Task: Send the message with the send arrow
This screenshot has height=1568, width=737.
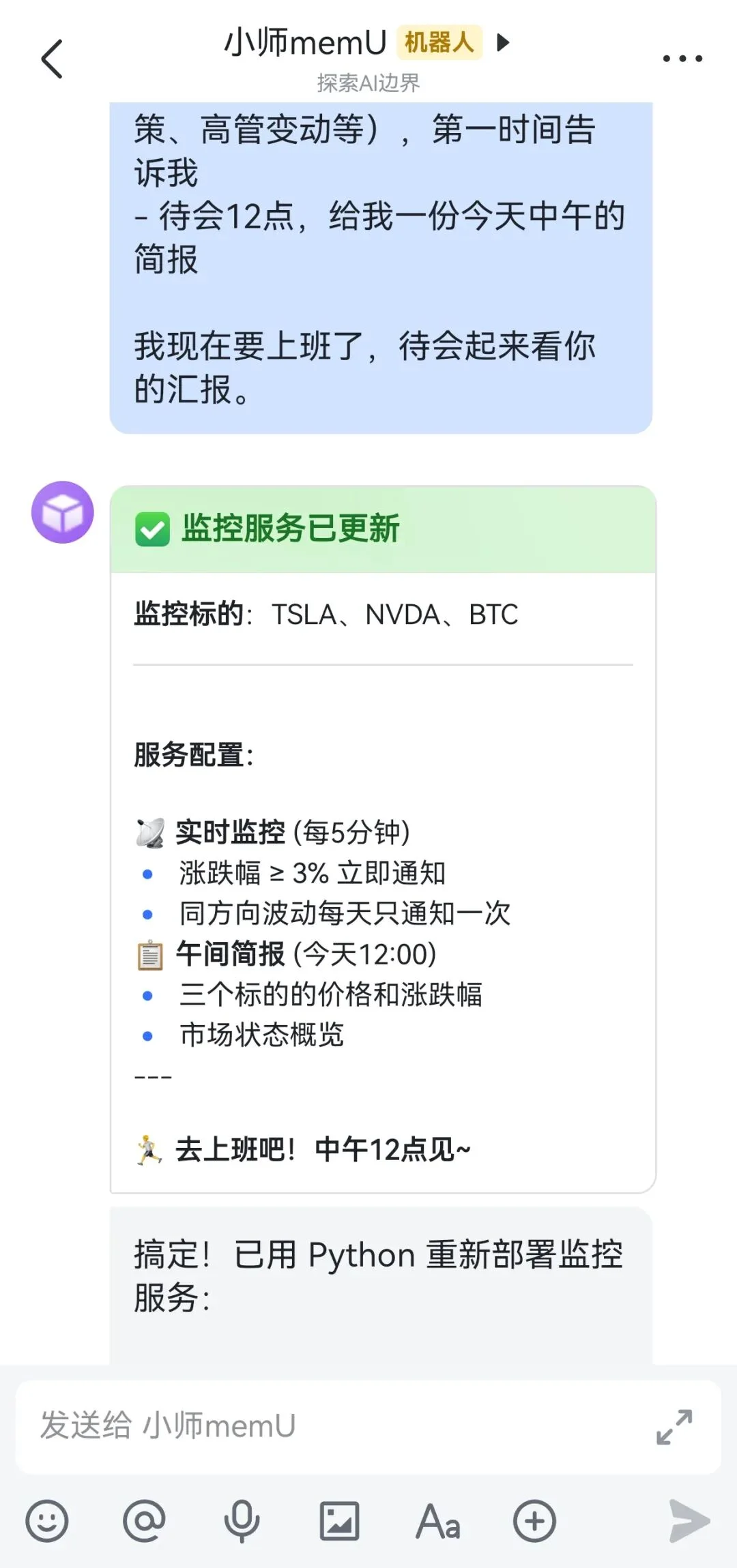Action: click(689, 1520)
